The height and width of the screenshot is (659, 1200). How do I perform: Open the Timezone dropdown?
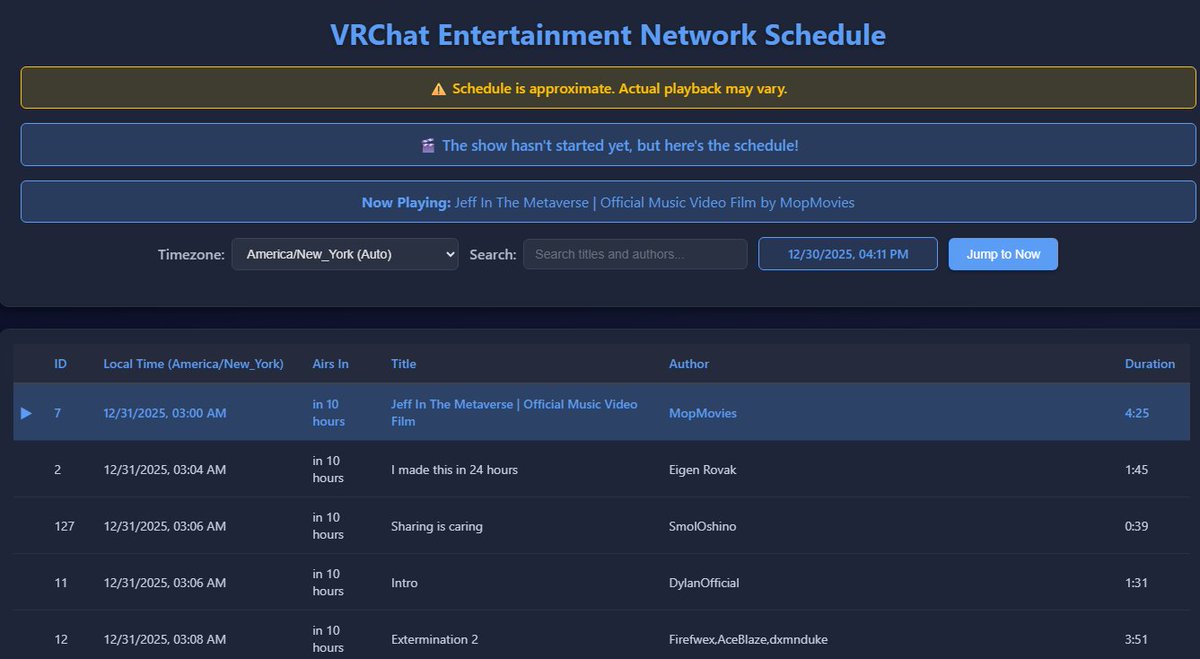tap(345, 254)
